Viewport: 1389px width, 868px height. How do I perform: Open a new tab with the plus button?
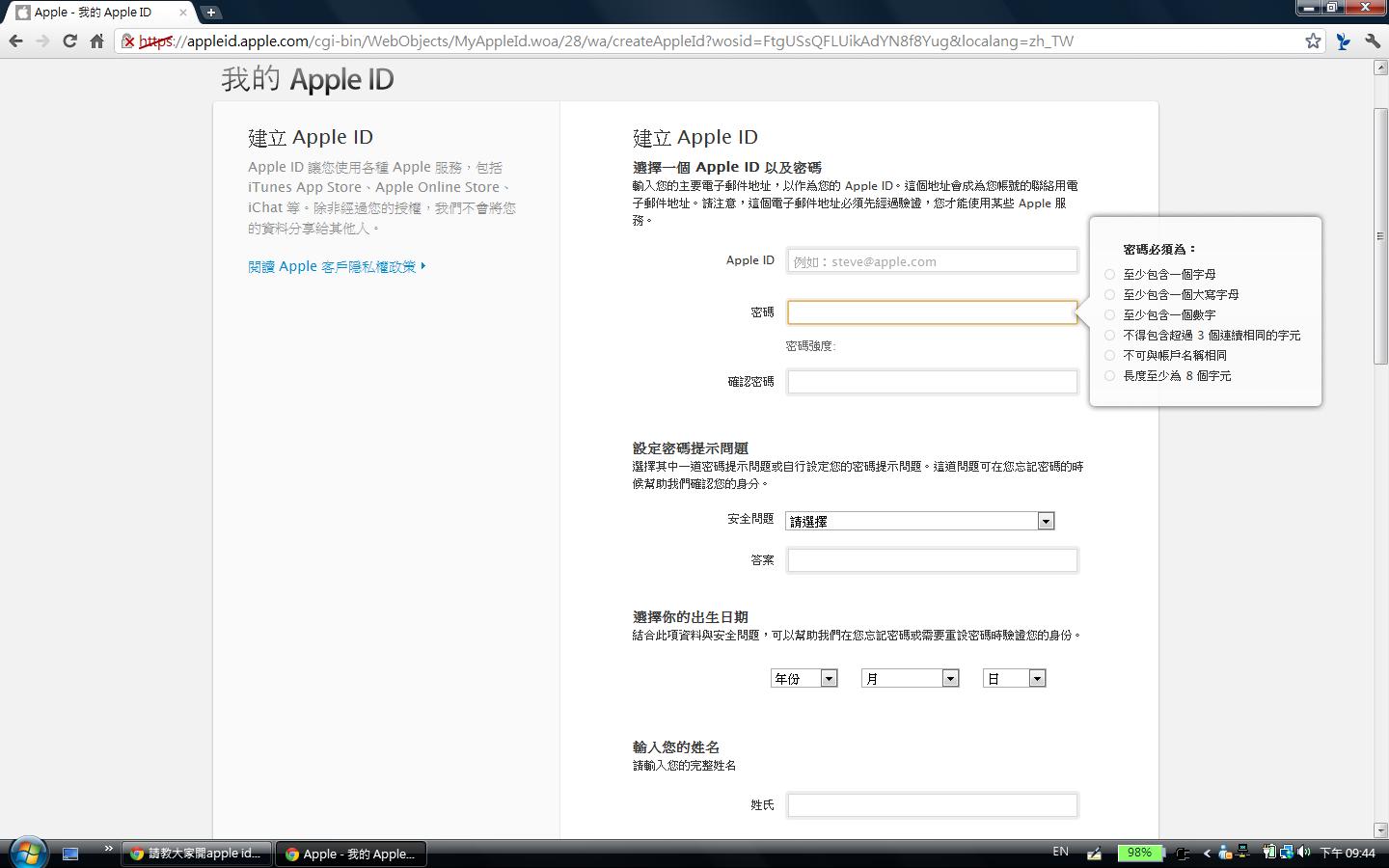pos(210,13)
